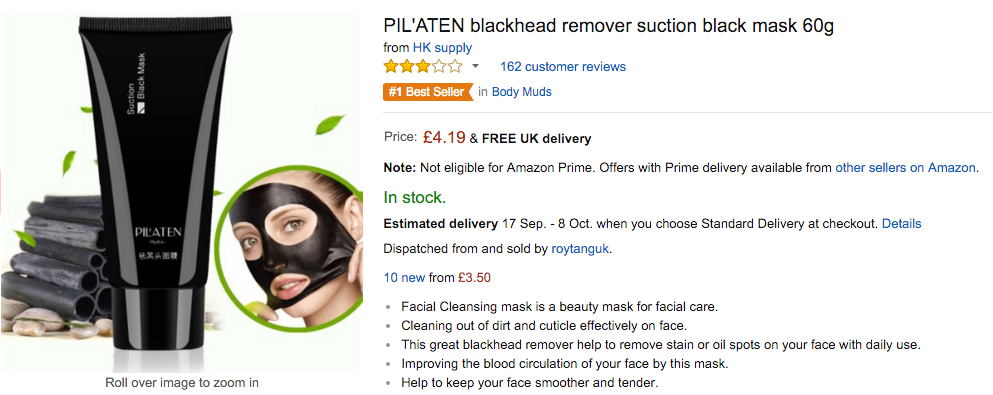The image size is (993, 395).
Task: Click the black mask tube product image
Action: 155,190
